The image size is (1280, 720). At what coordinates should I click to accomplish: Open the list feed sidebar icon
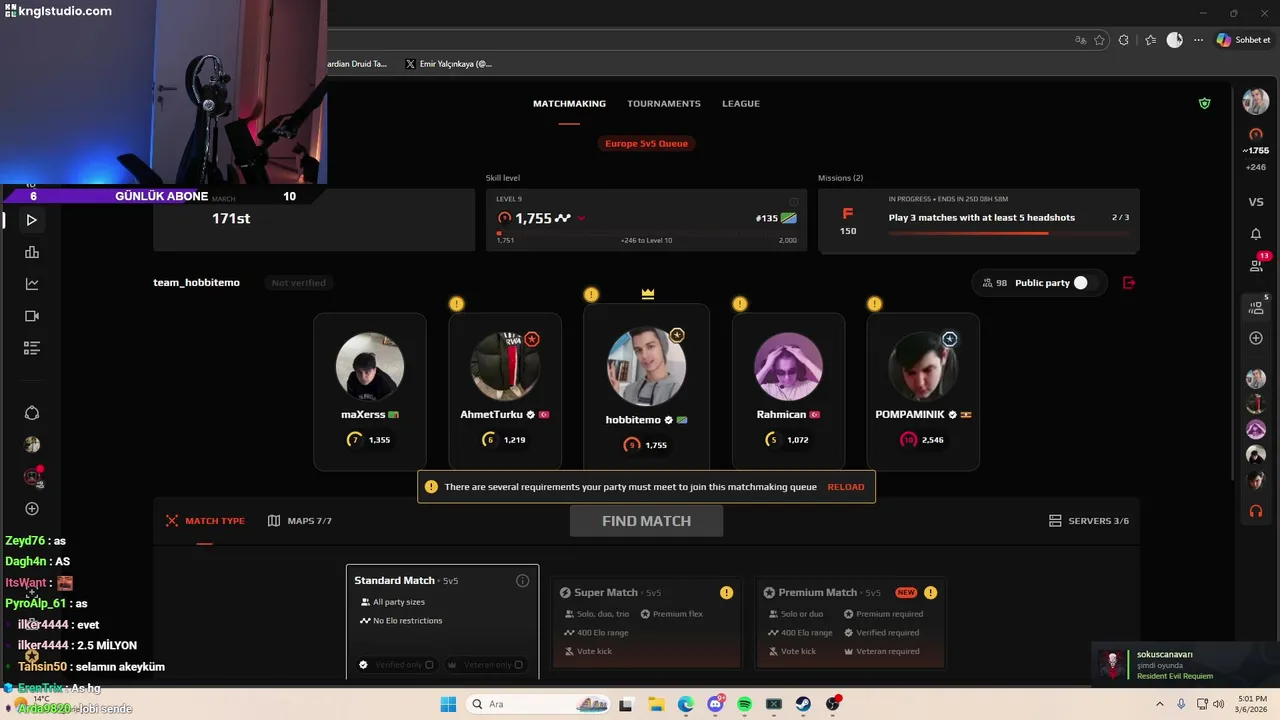coord(32,348)
